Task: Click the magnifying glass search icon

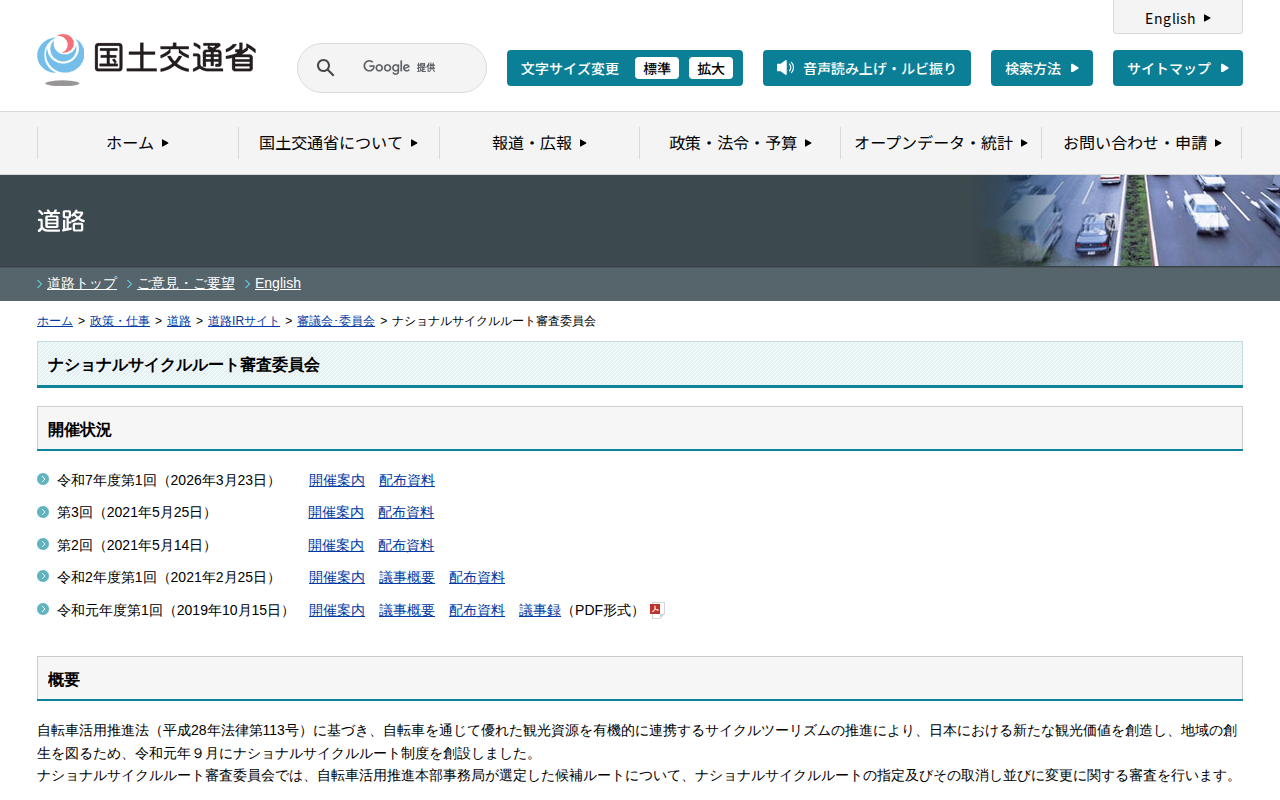Action: click(325, 68)
